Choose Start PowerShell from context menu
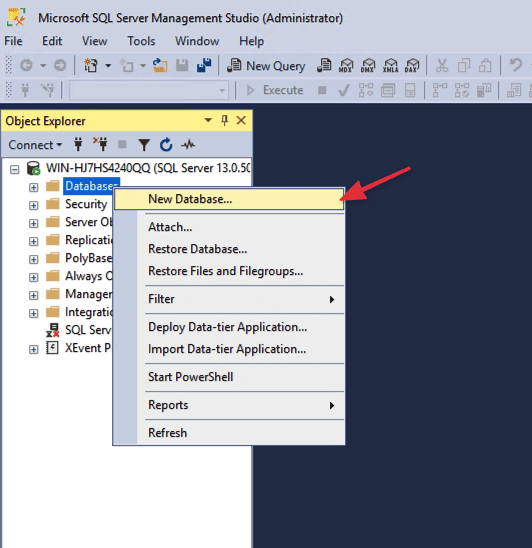 (229, 377)
